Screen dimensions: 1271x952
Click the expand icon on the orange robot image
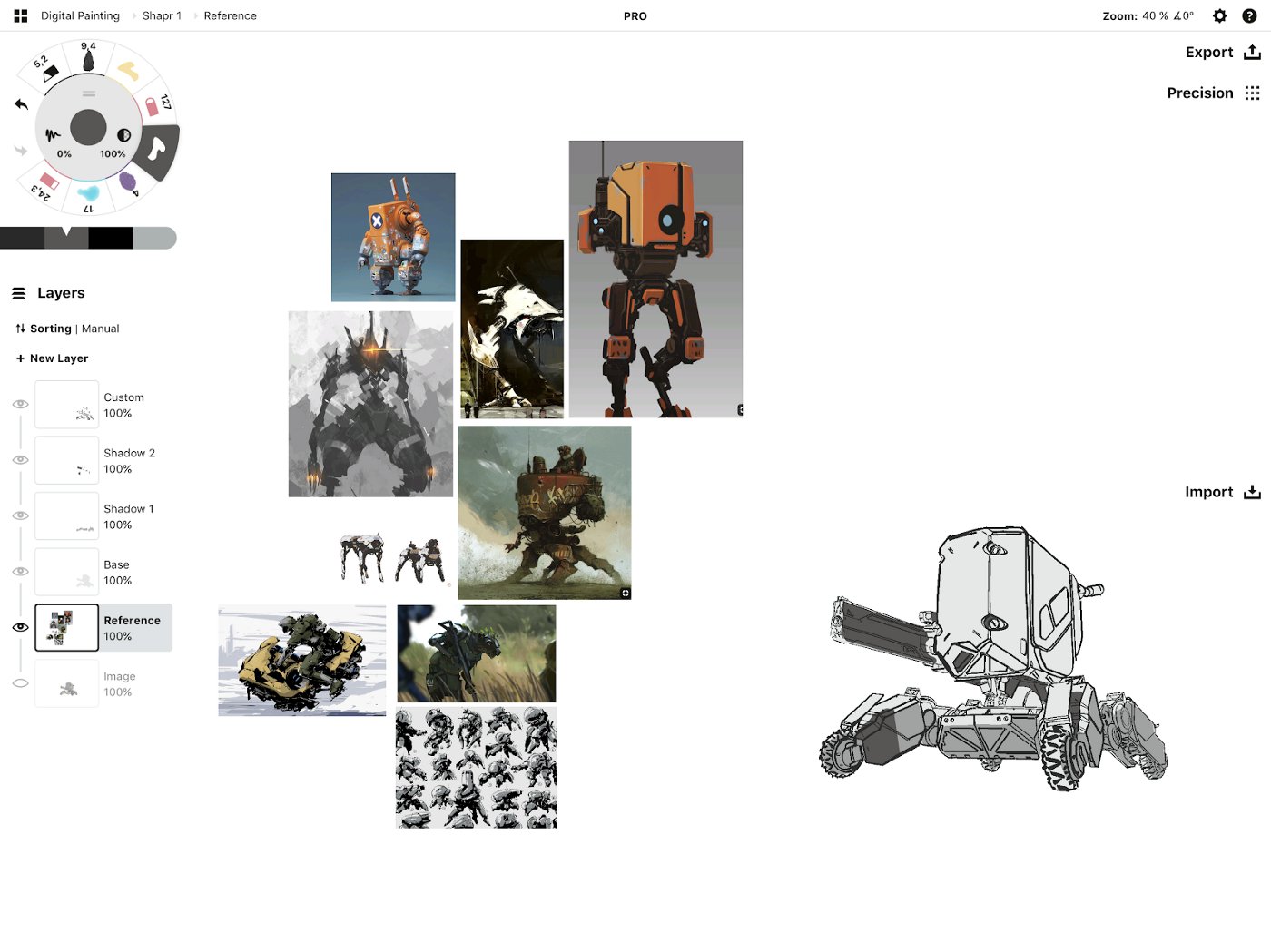coord(740,410)
